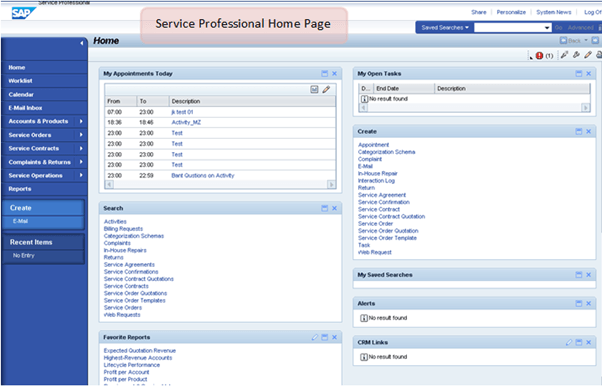Click the pencil icon in the top toolbar
The image size is (602, 387).
pyautogui.click(x=588, y=55)
